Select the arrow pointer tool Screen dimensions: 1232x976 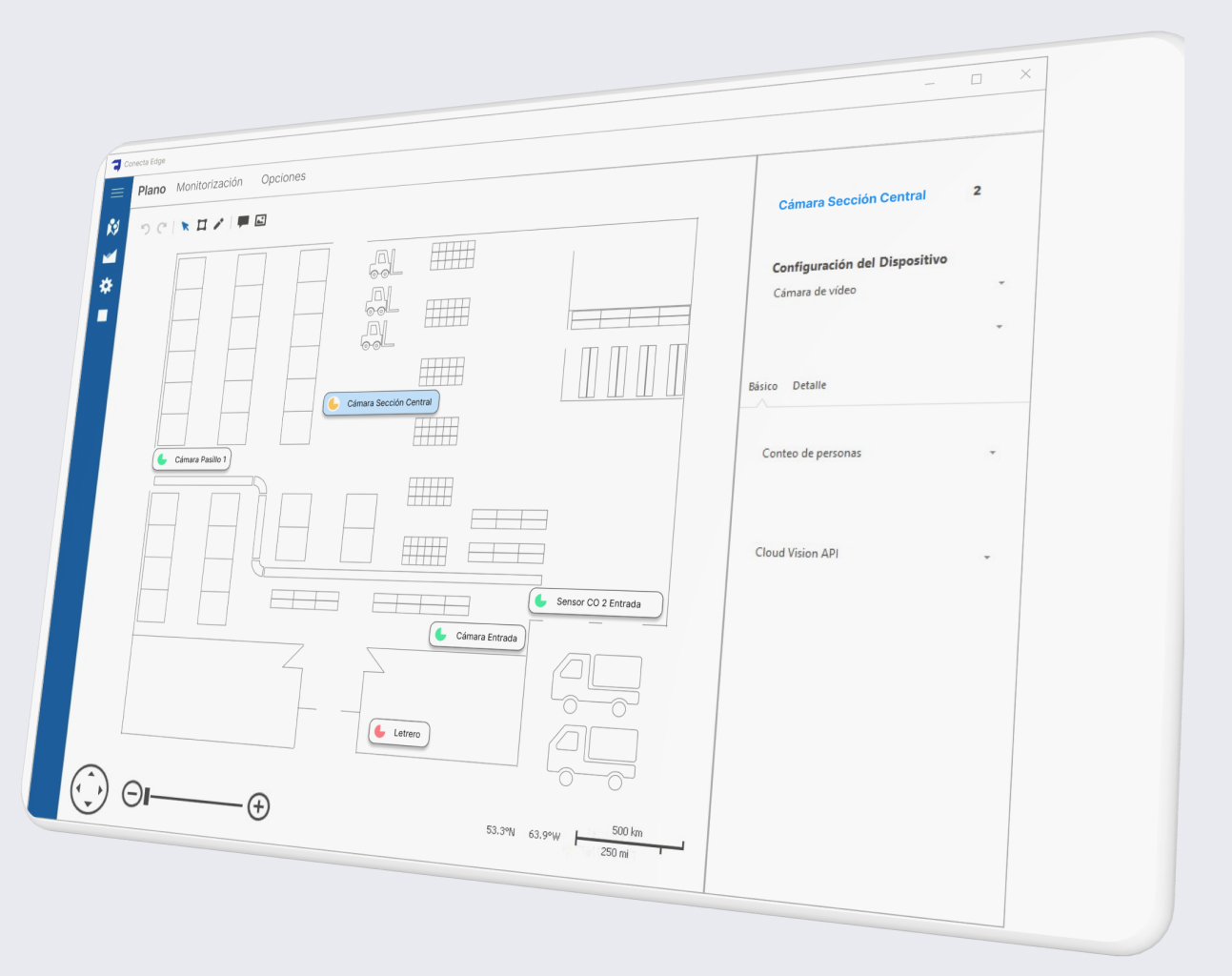click(x=185, y=226)
